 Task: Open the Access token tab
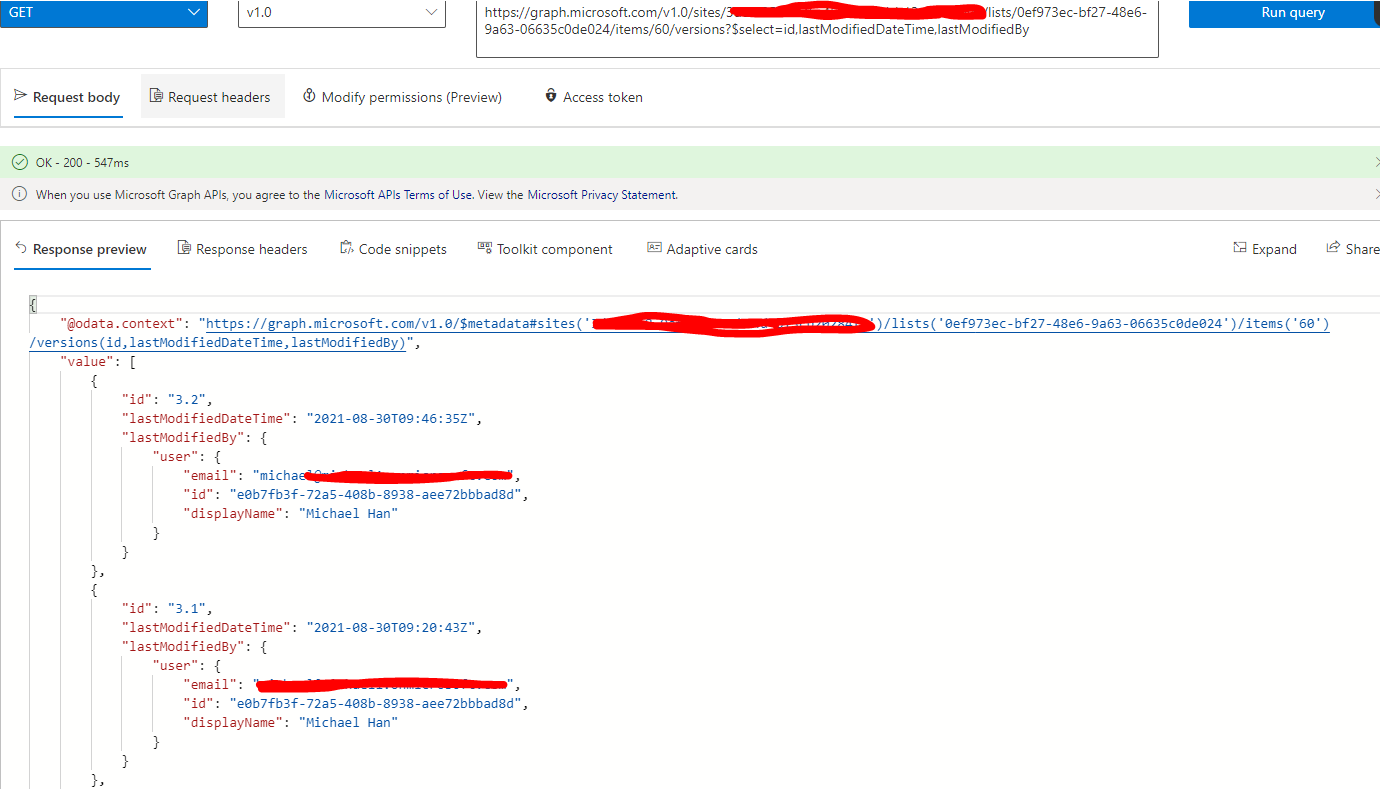(593, 97)
